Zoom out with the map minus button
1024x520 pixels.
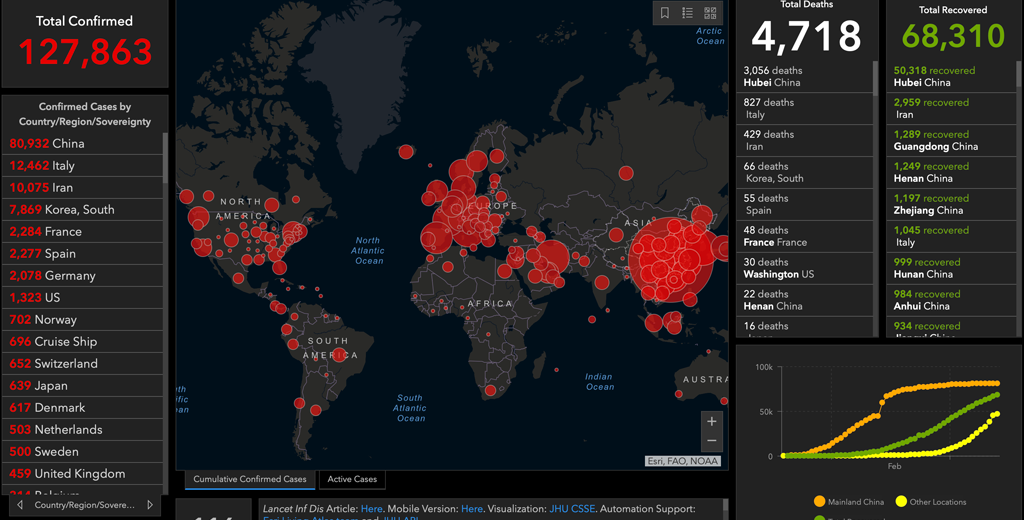coord(711,442)
